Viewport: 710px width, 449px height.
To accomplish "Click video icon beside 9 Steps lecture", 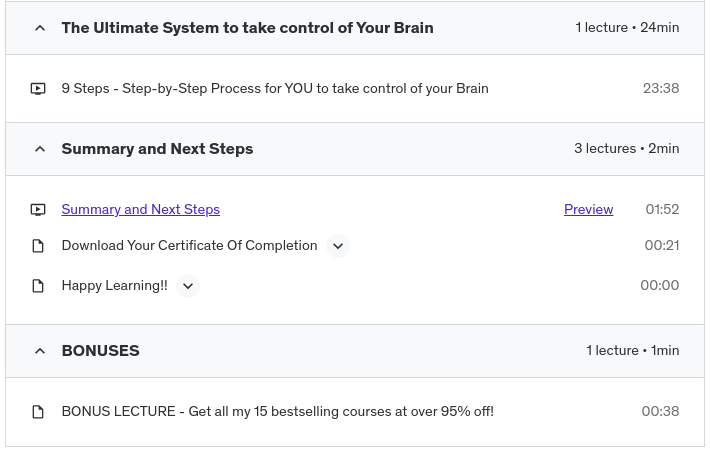I will pos(38,89).
